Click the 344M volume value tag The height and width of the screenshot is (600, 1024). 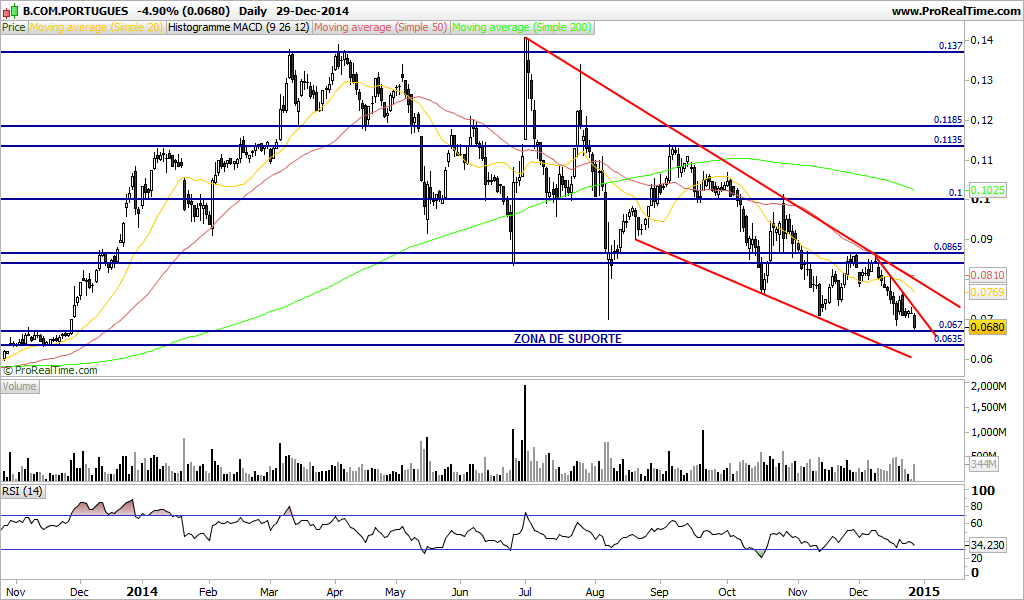coord(984,464)
